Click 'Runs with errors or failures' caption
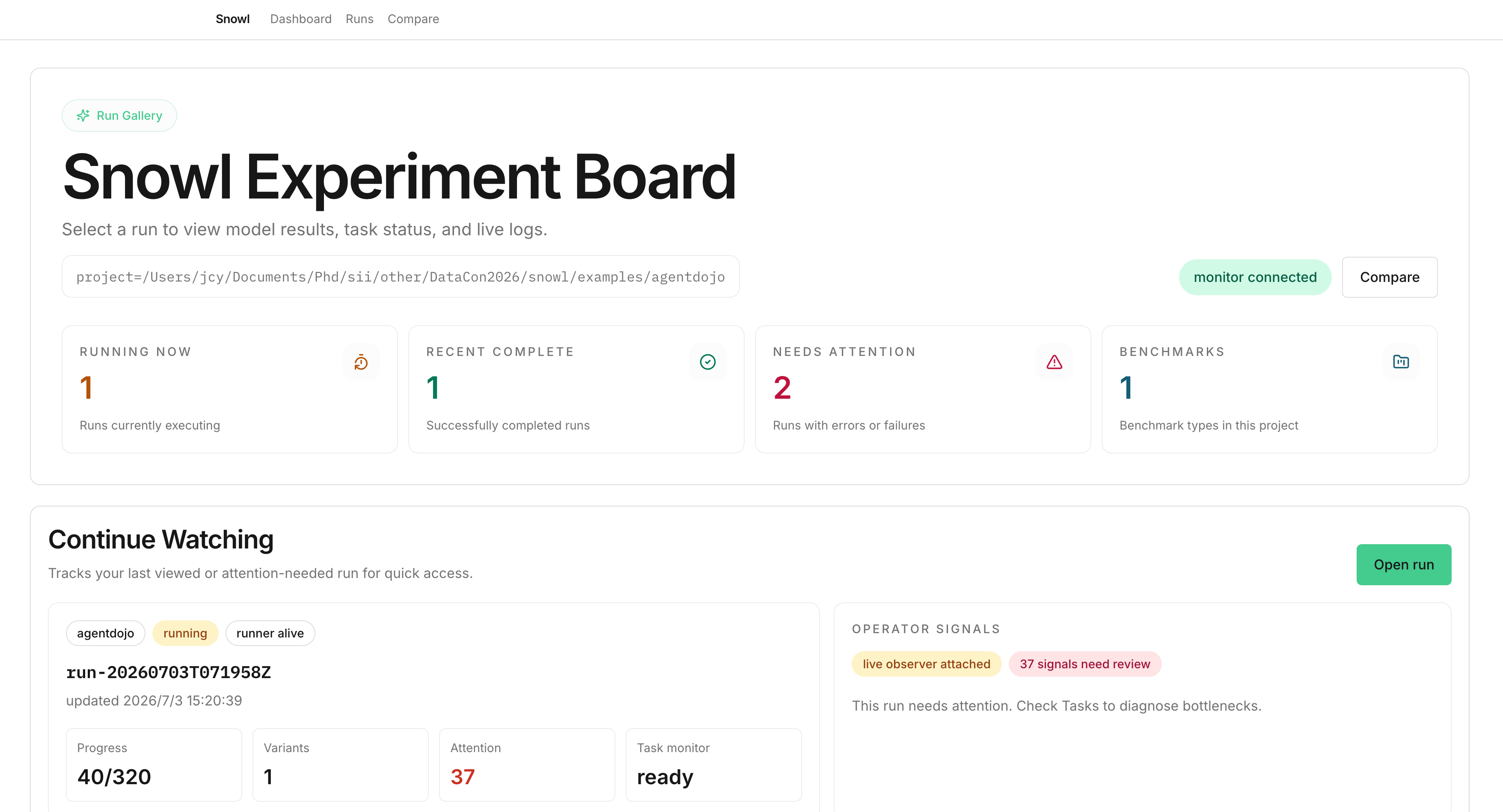 tap(849, 426)
